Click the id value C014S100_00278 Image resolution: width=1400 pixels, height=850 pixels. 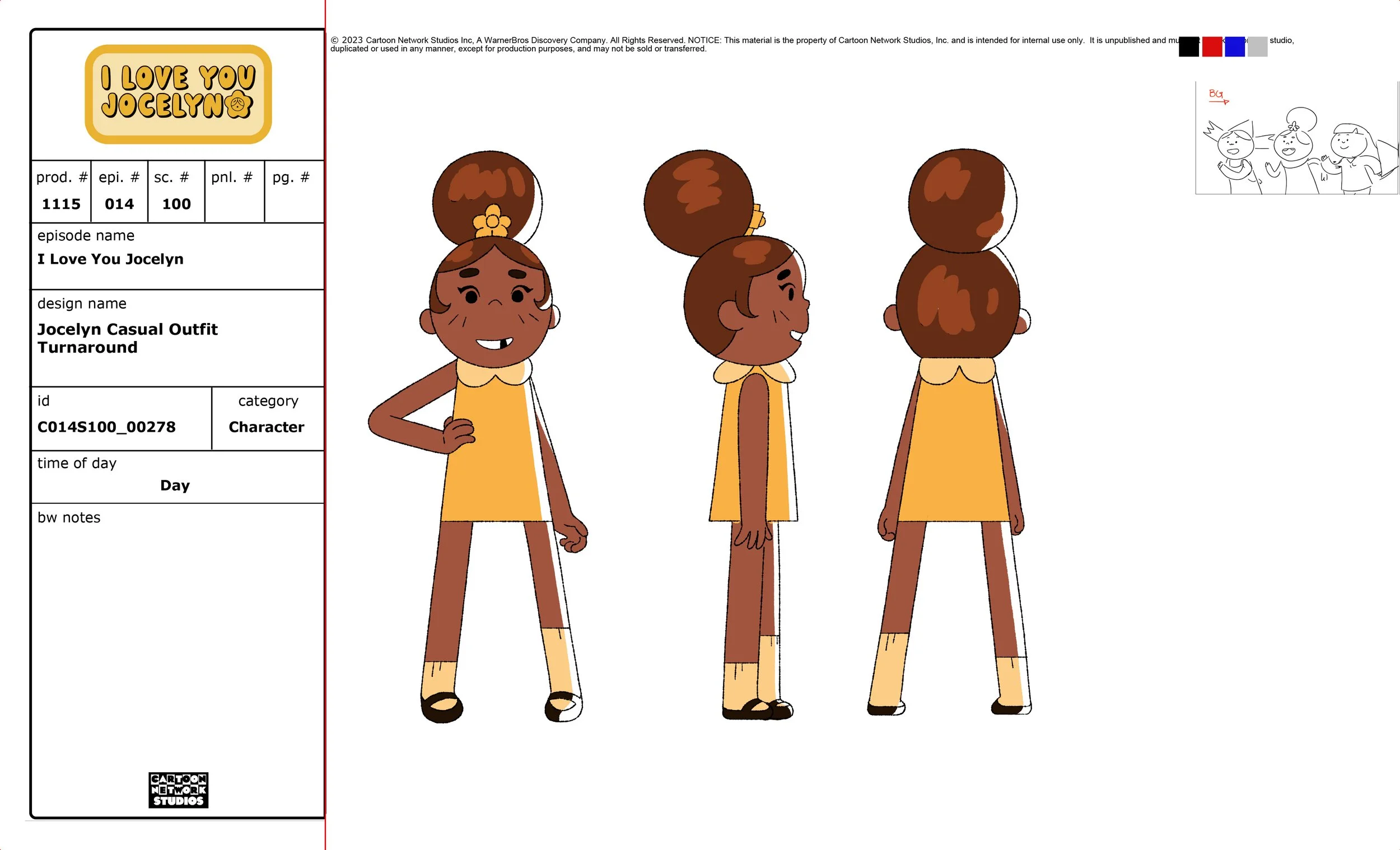(x=106, y=427)
